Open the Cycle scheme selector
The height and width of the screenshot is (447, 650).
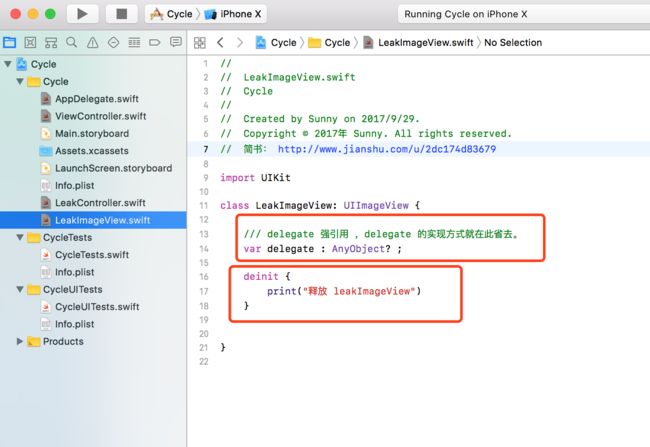point(173,14)
